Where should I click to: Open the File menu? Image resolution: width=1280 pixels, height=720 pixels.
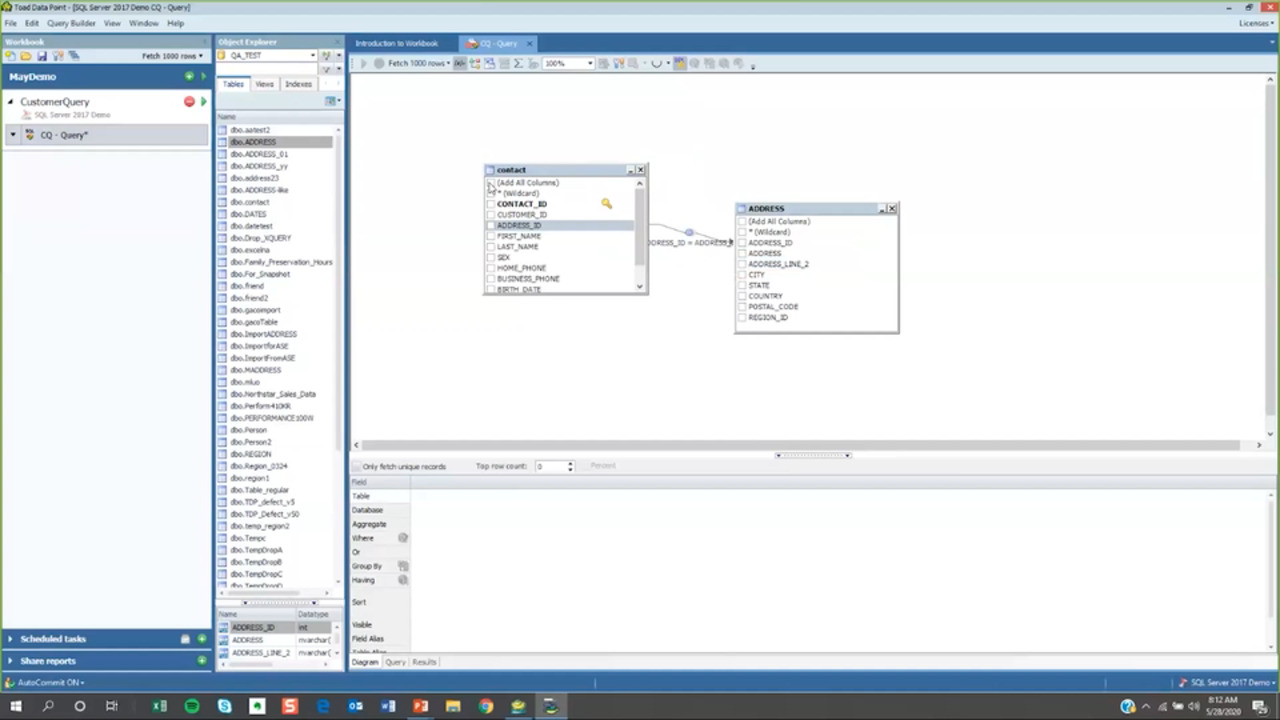10,23
